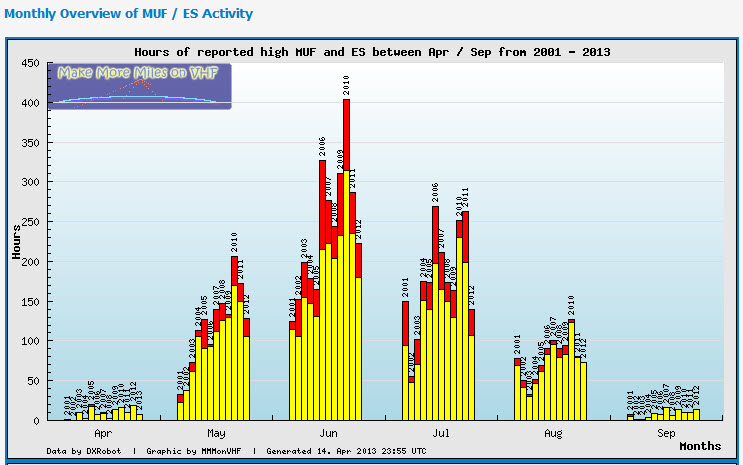Click the vertical Hours axis title
Image resolution: width=743 pixels, height=465 pixels.
(x=17, y=241)
